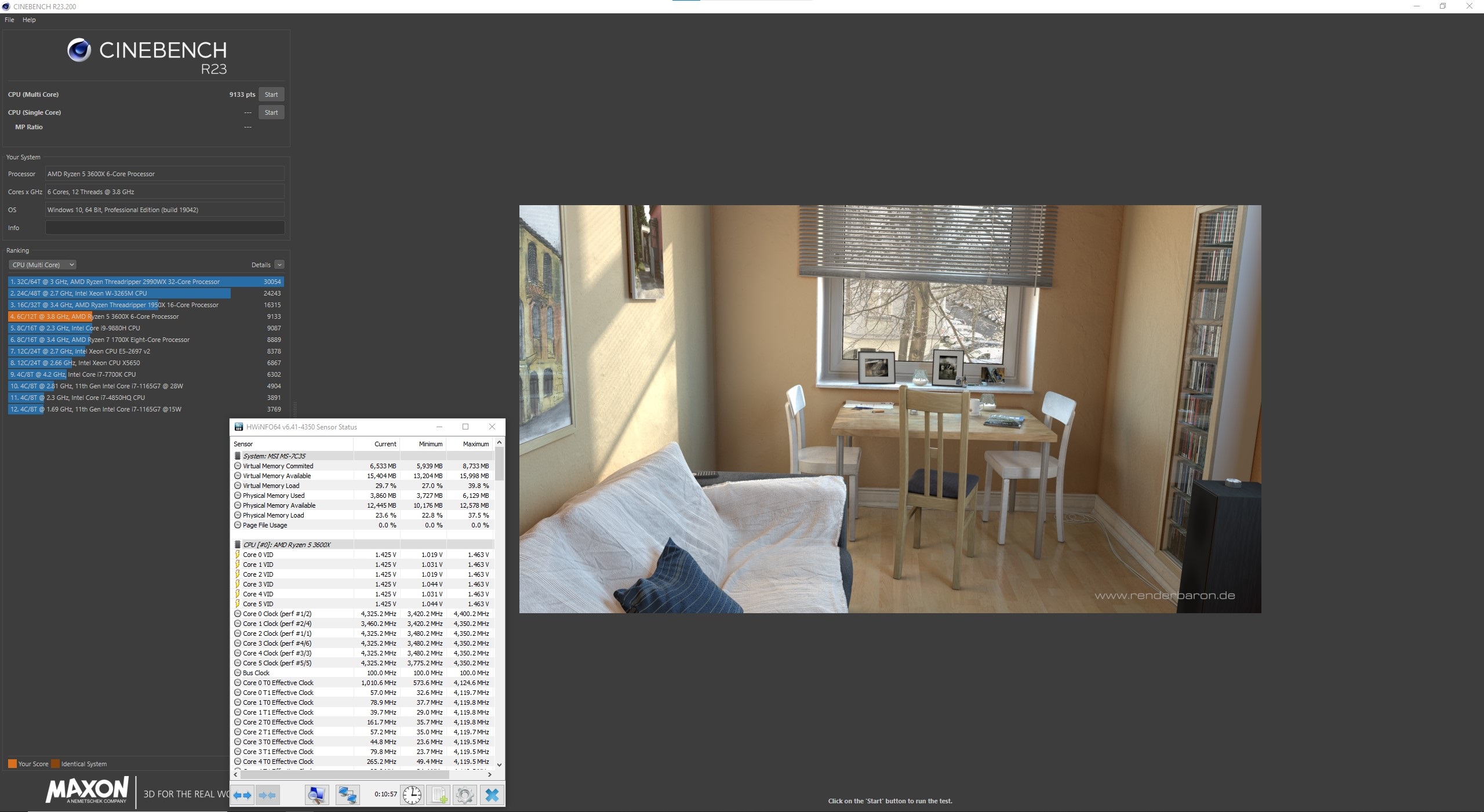Viewport: 1484px width, 812px height.
Task: Open the HWiNFO sensor settings gear
Action: click(464, 795)
